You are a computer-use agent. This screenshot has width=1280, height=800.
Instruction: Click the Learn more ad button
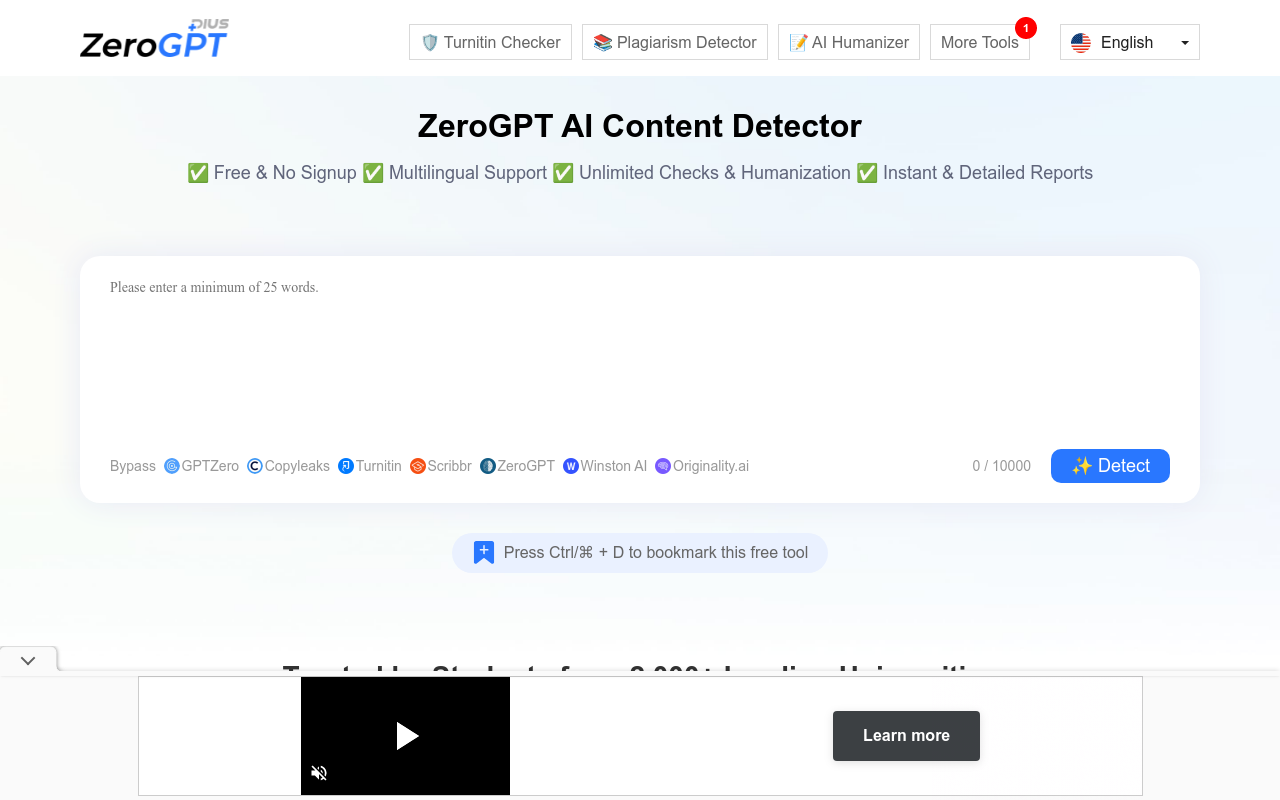pyautogui.click(x=906, y=736)
